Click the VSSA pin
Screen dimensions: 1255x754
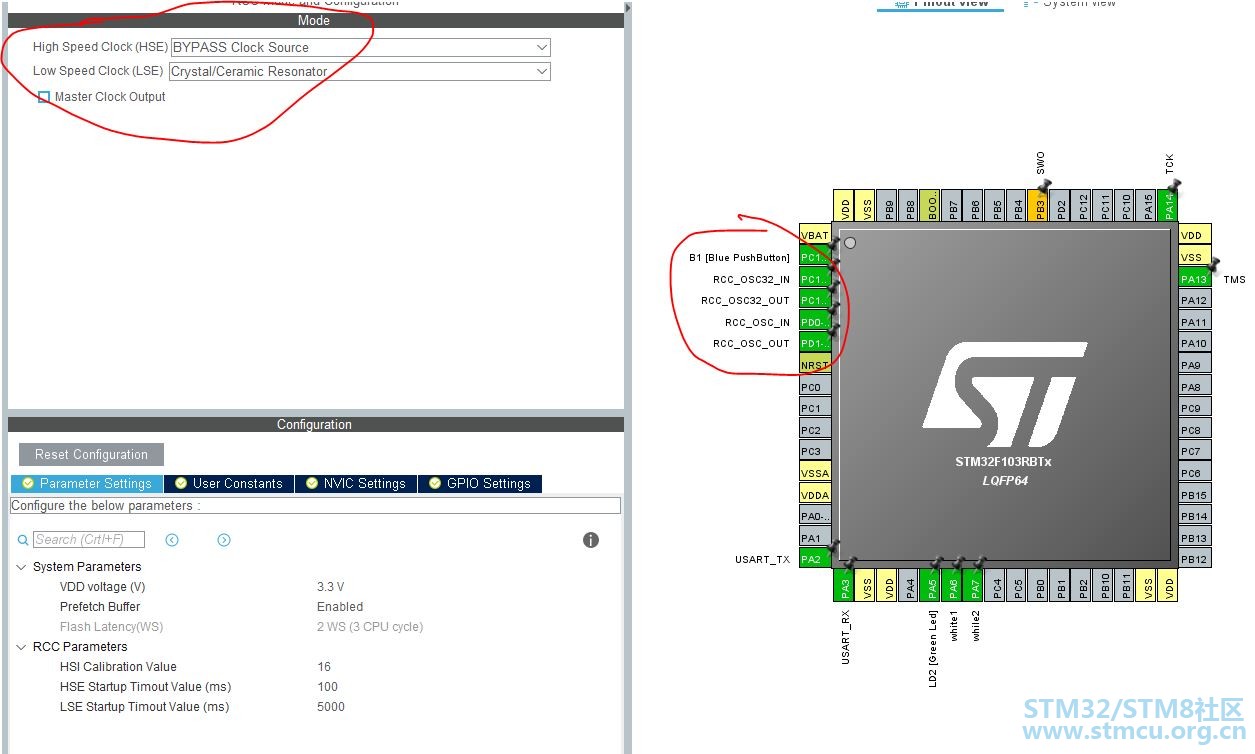pyautogui.click(x=815, y=473)
